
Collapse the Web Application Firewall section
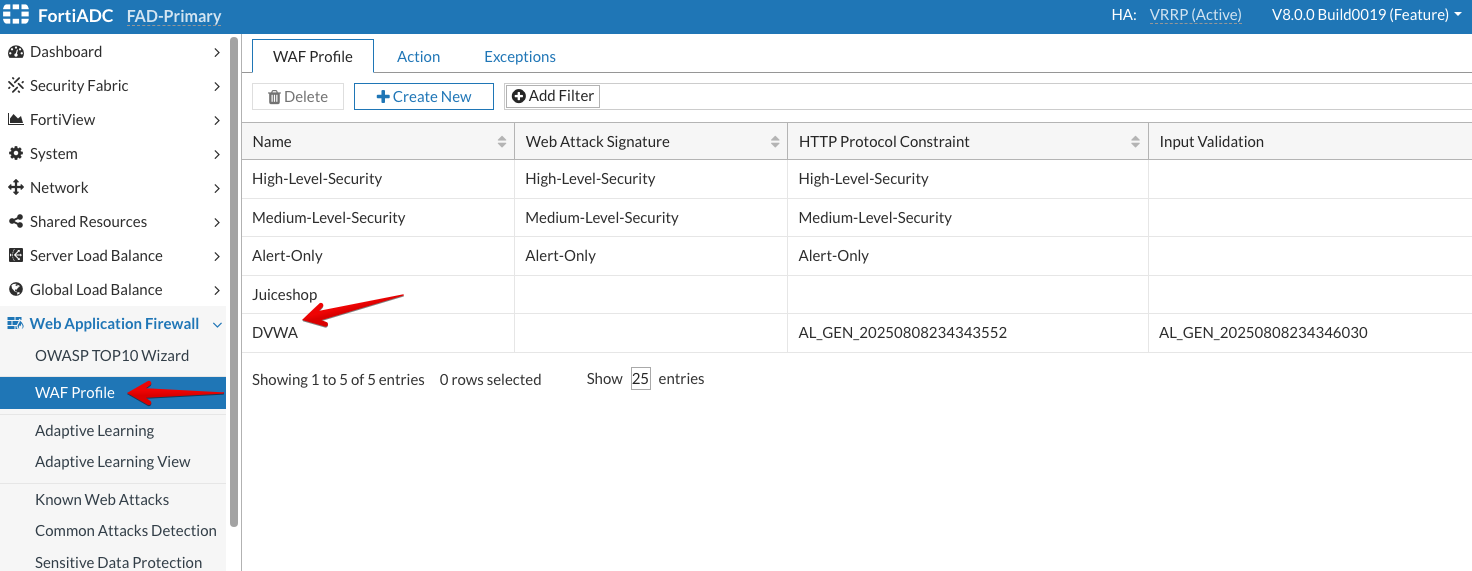pos(217,324)
